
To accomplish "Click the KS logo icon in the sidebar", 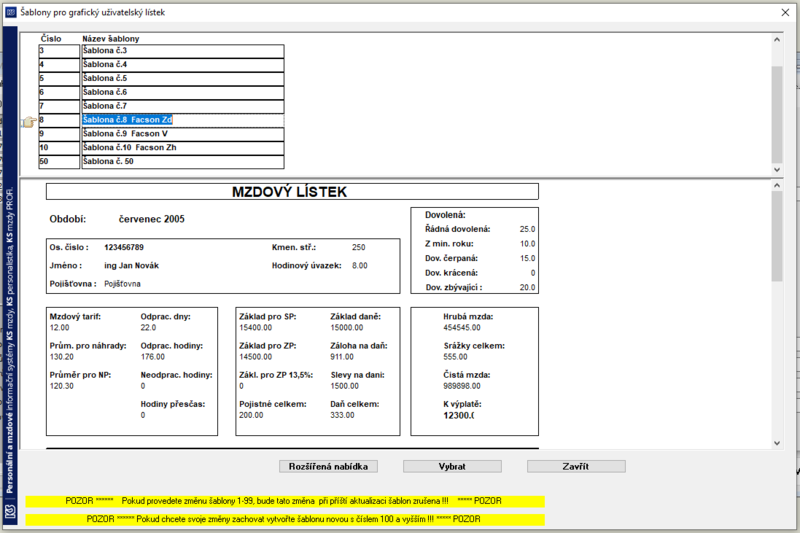I will (x=10, y=512).
